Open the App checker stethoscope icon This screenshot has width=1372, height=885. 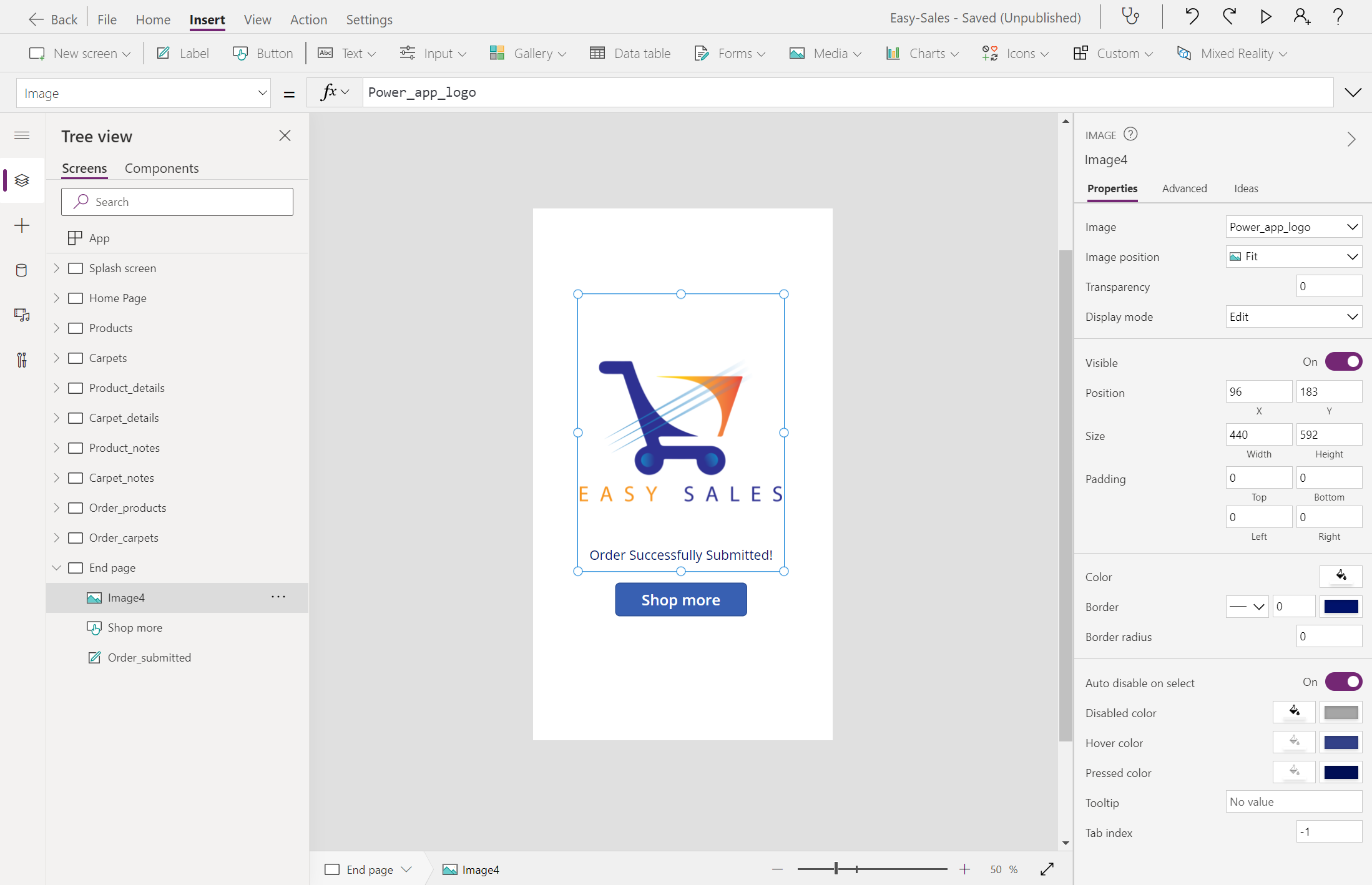point(1130,17)
